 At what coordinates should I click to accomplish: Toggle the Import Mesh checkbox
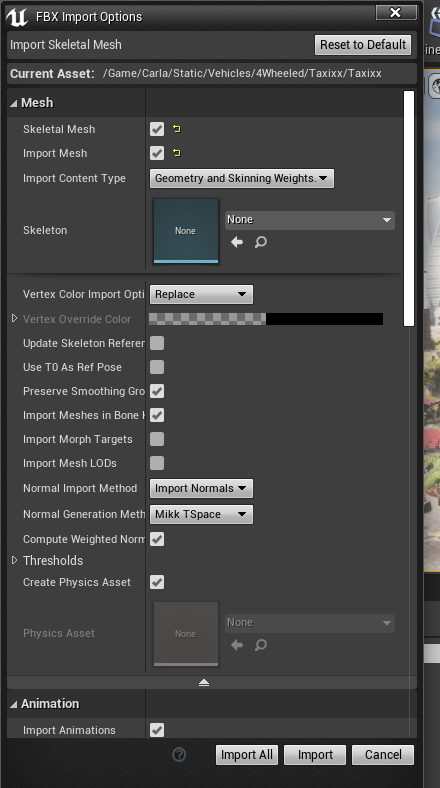157,153
